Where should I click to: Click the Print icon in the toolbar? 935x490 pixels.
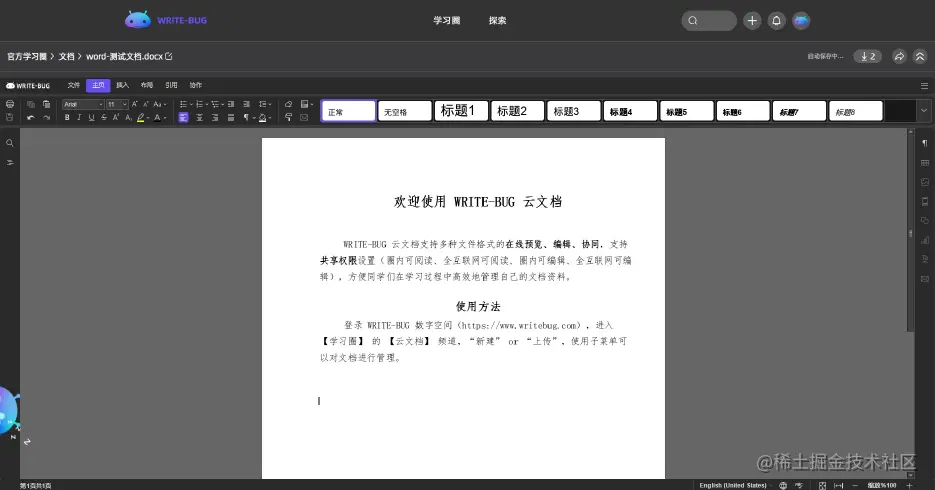(x=10, y=104)
